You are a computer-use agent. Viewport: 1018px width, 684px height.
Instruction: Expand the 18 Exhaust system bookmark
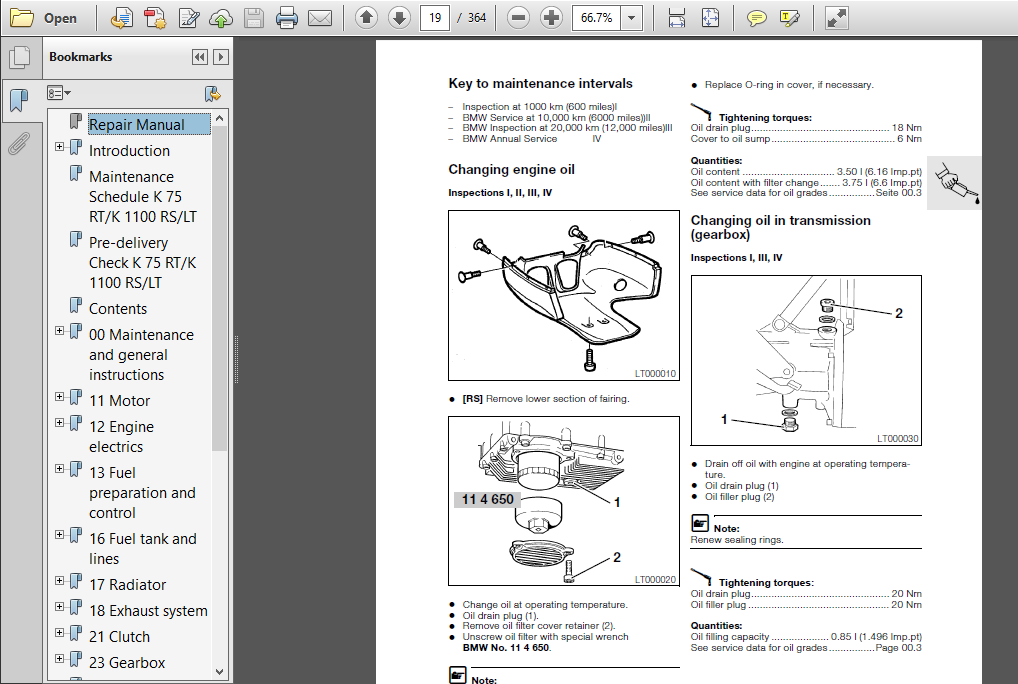coord(60,607)
